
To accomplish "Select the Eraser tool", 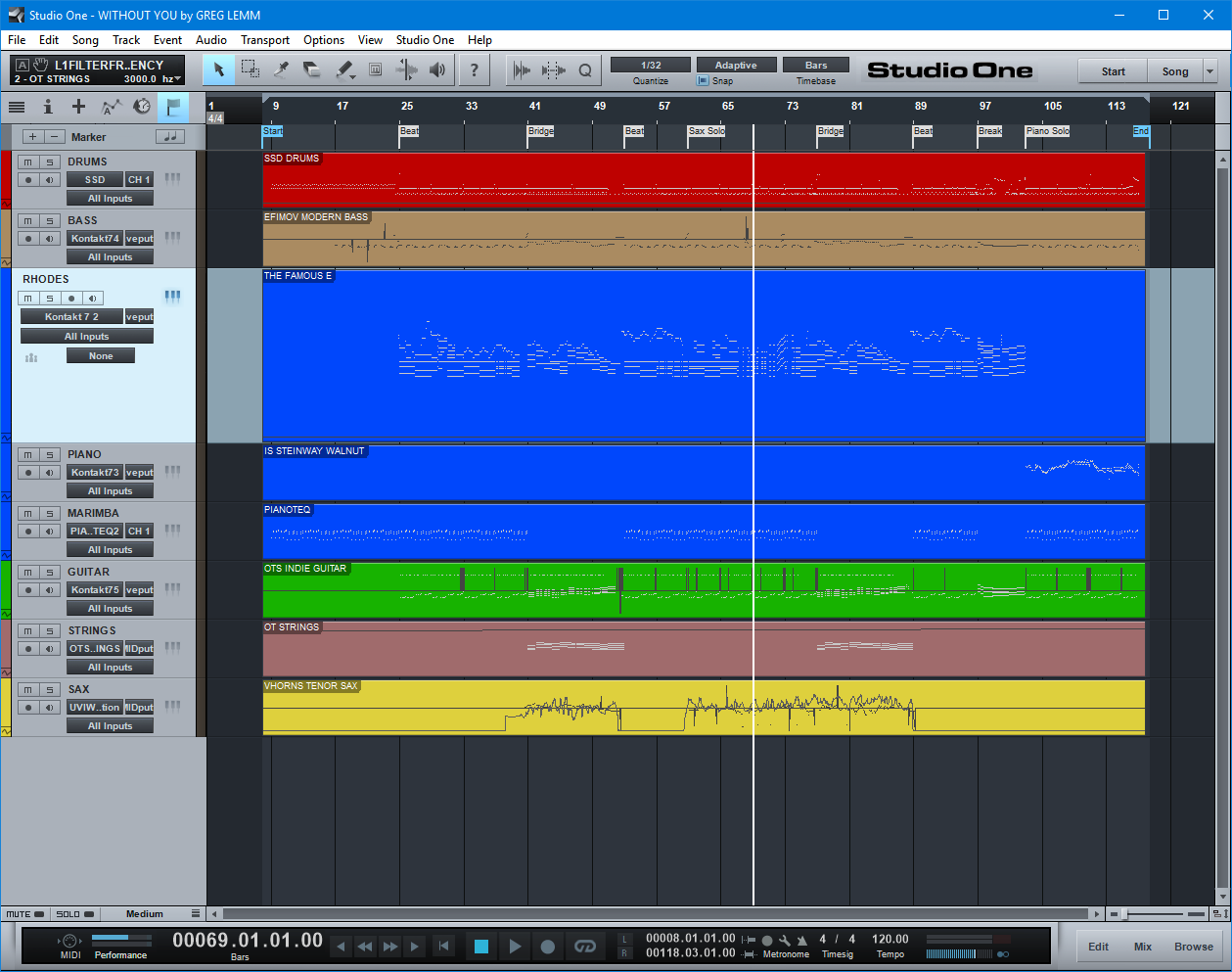I will pos(313,69).
